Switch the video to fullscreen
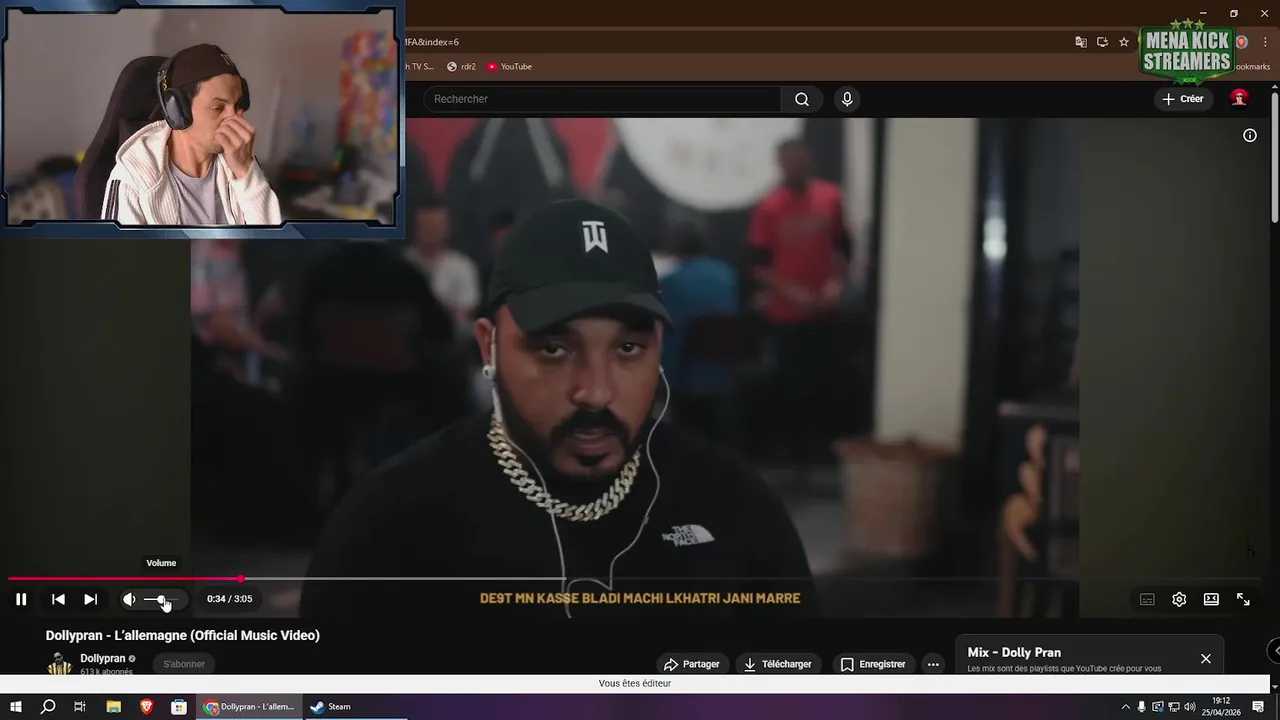The image size is (1280, 720). pyautogui.click(x=1243, y=599)
